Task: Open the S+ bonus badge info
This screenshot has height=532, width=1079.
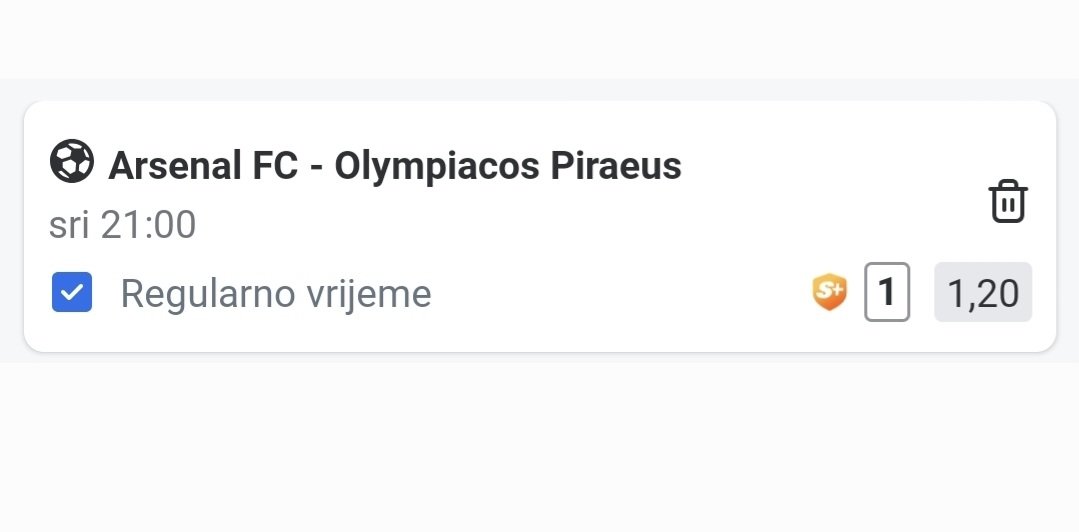Action: [x=830, y=292]
